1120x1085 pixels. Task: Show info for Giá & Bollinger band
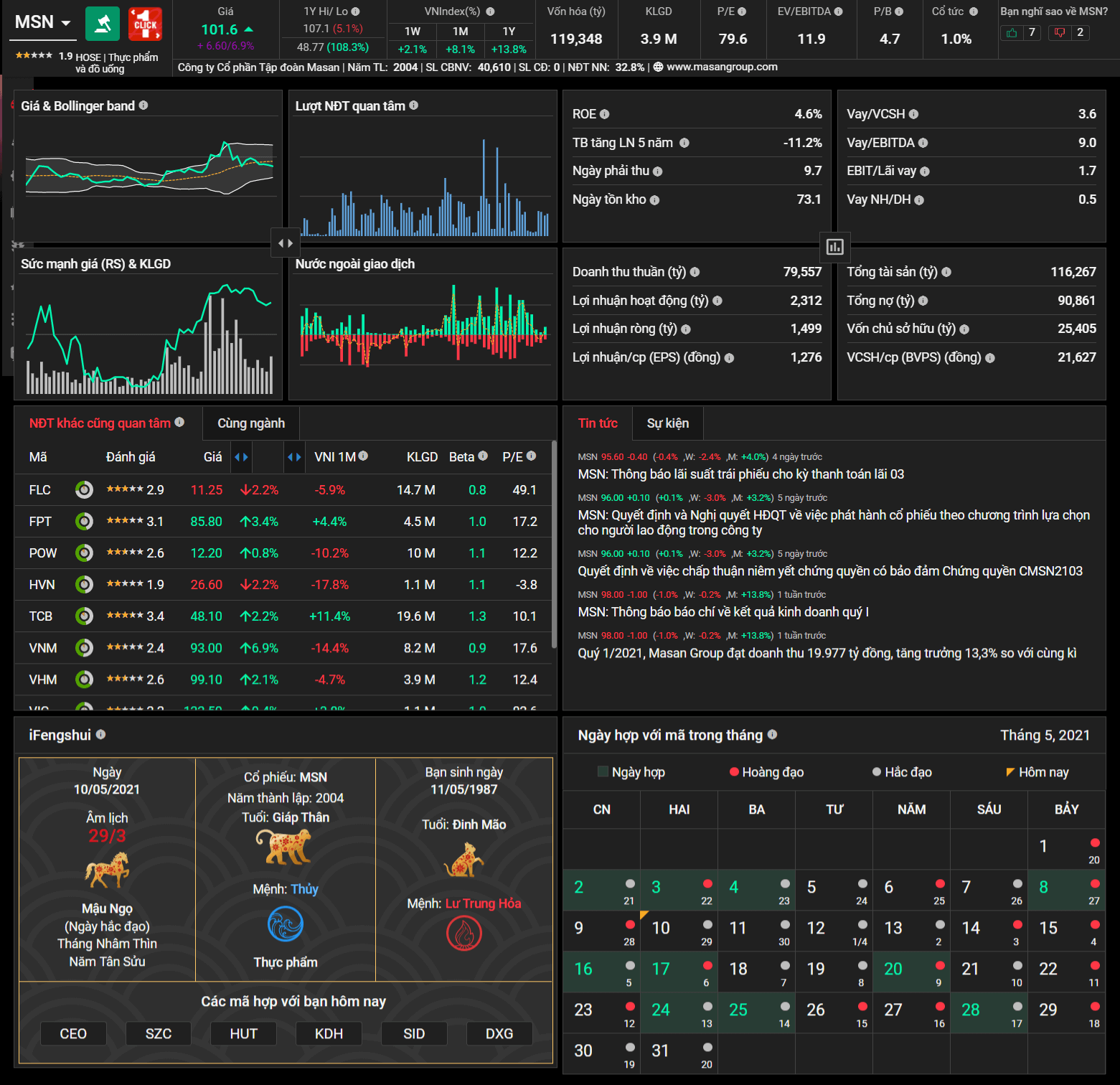coord(143,105)
